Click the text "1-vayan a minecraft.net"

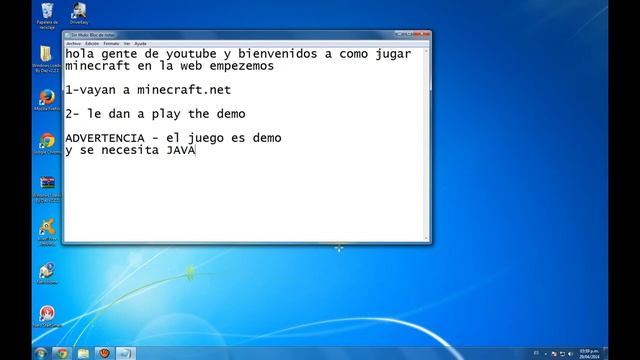coord(148,90)
